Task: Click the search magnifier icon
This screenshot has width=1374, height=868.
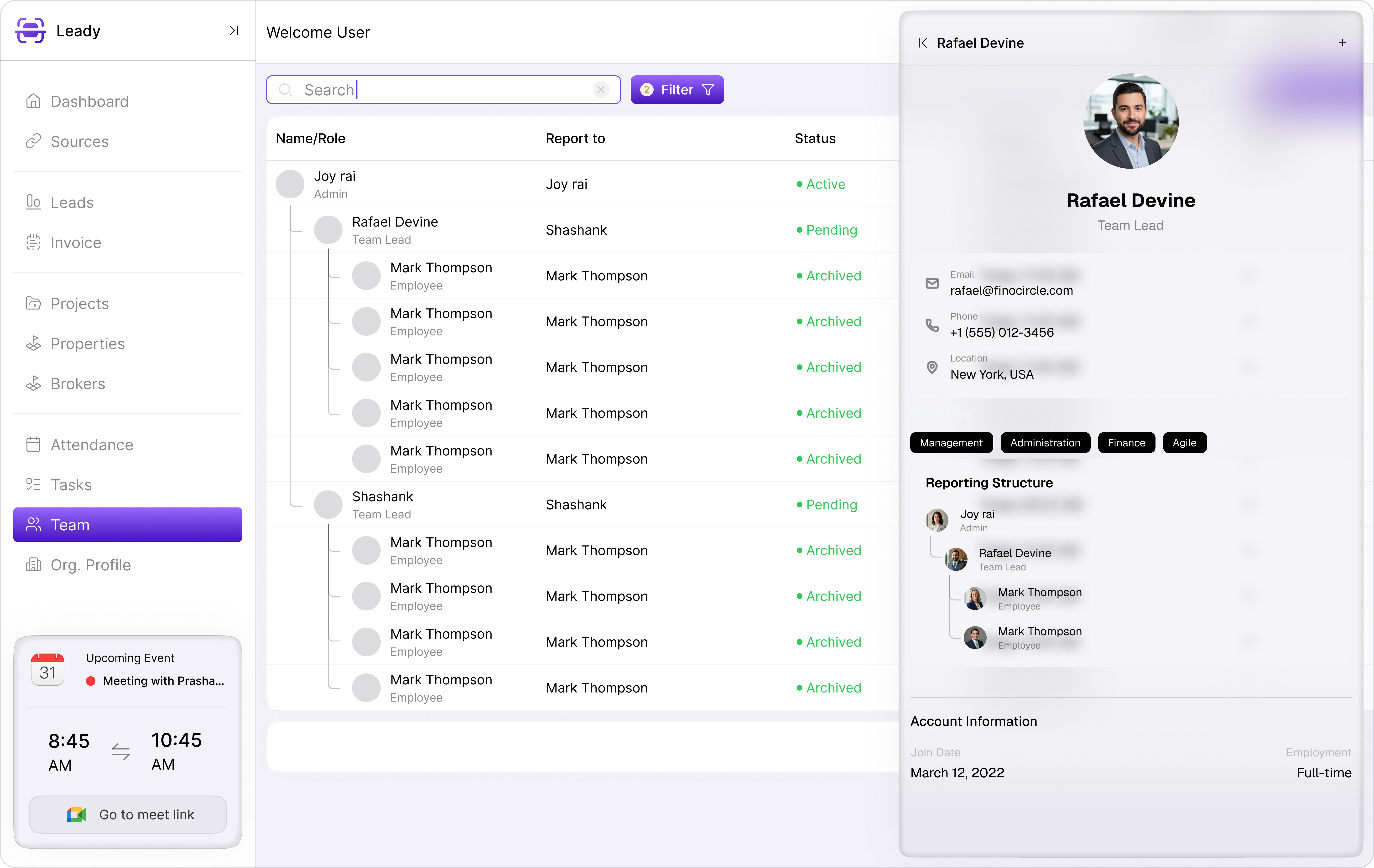Action: point(285,89)
